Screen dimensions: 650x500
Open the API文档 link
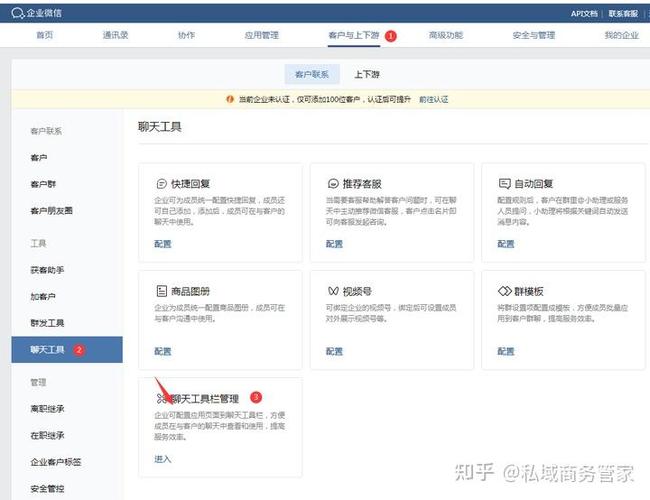pos(584,14)
